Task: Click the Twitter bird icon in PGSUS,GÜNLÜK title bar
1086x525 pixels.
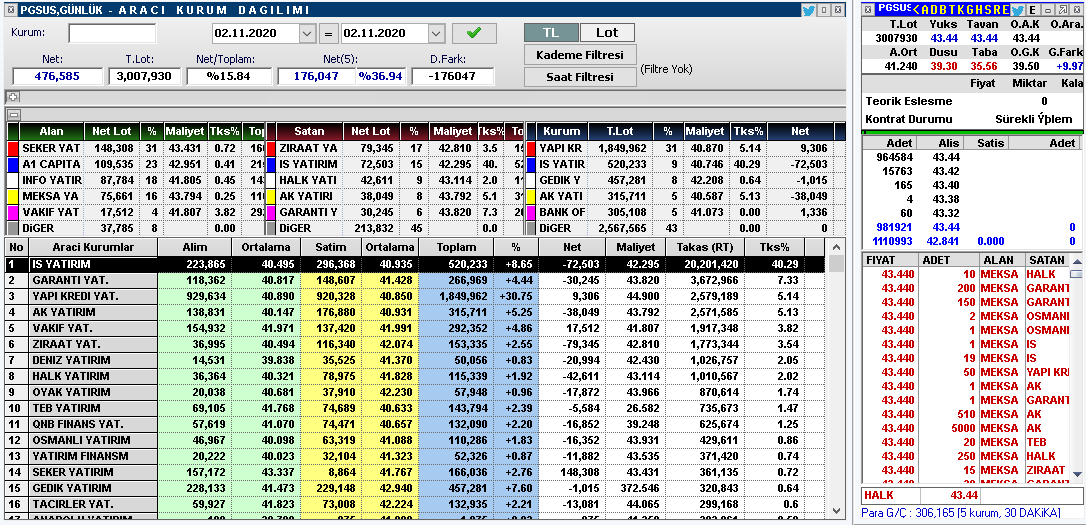Action: [x=808, y=10]
